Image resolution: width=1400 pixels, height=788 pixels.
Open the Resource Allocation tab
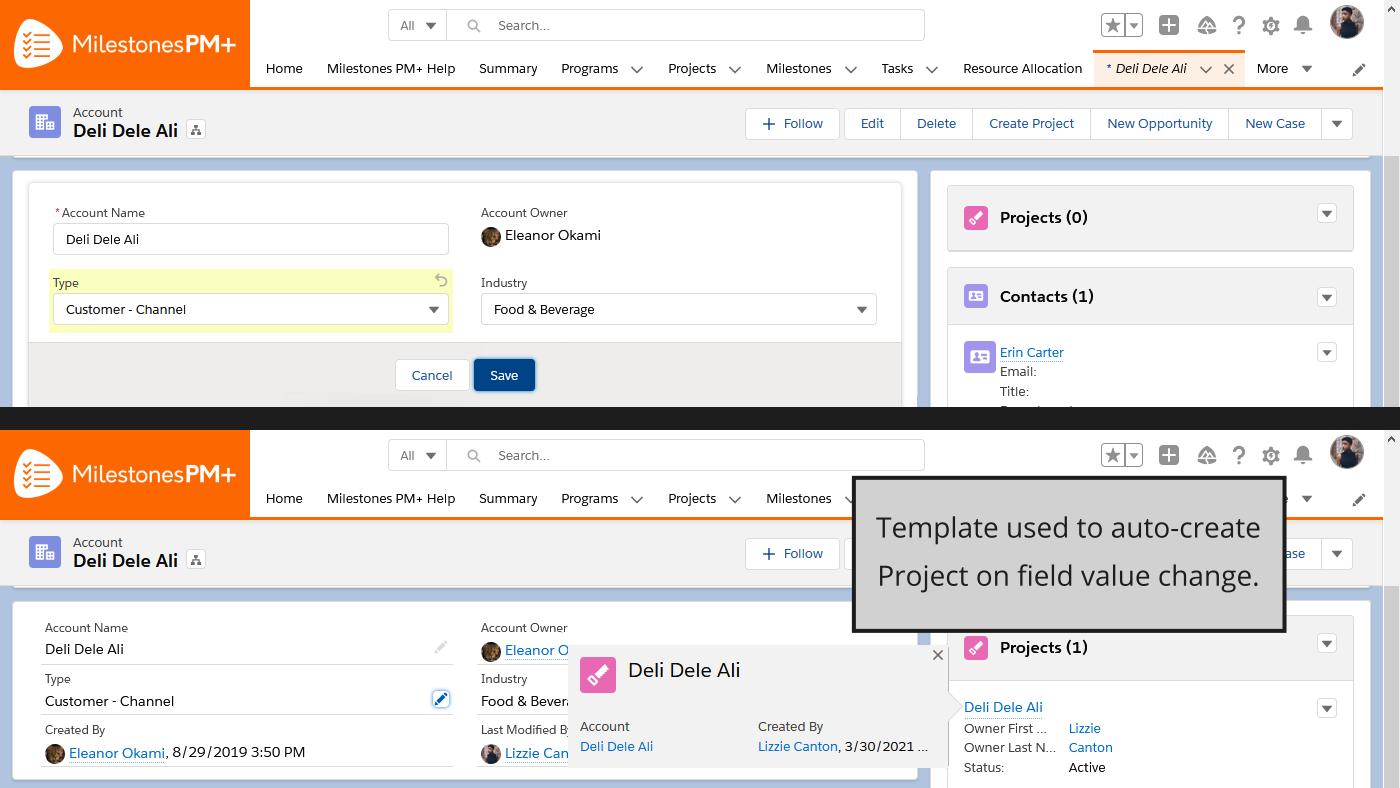(1022, 69)
